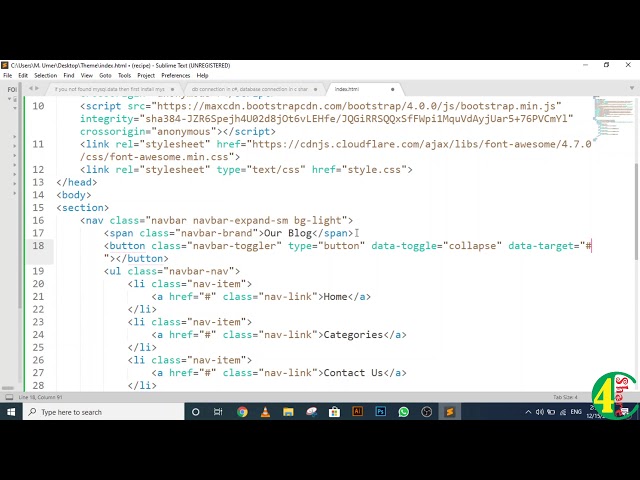The height and width of the screenshot is (480, 640).
Task: Click the ENG language indicator
Action: tap(576, 412)
